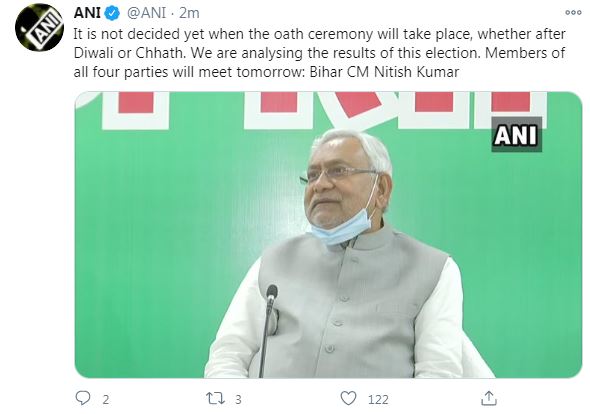Click the reply speech bubble icon
Viewport: 590px width, 414px height.
coord(83,398)
